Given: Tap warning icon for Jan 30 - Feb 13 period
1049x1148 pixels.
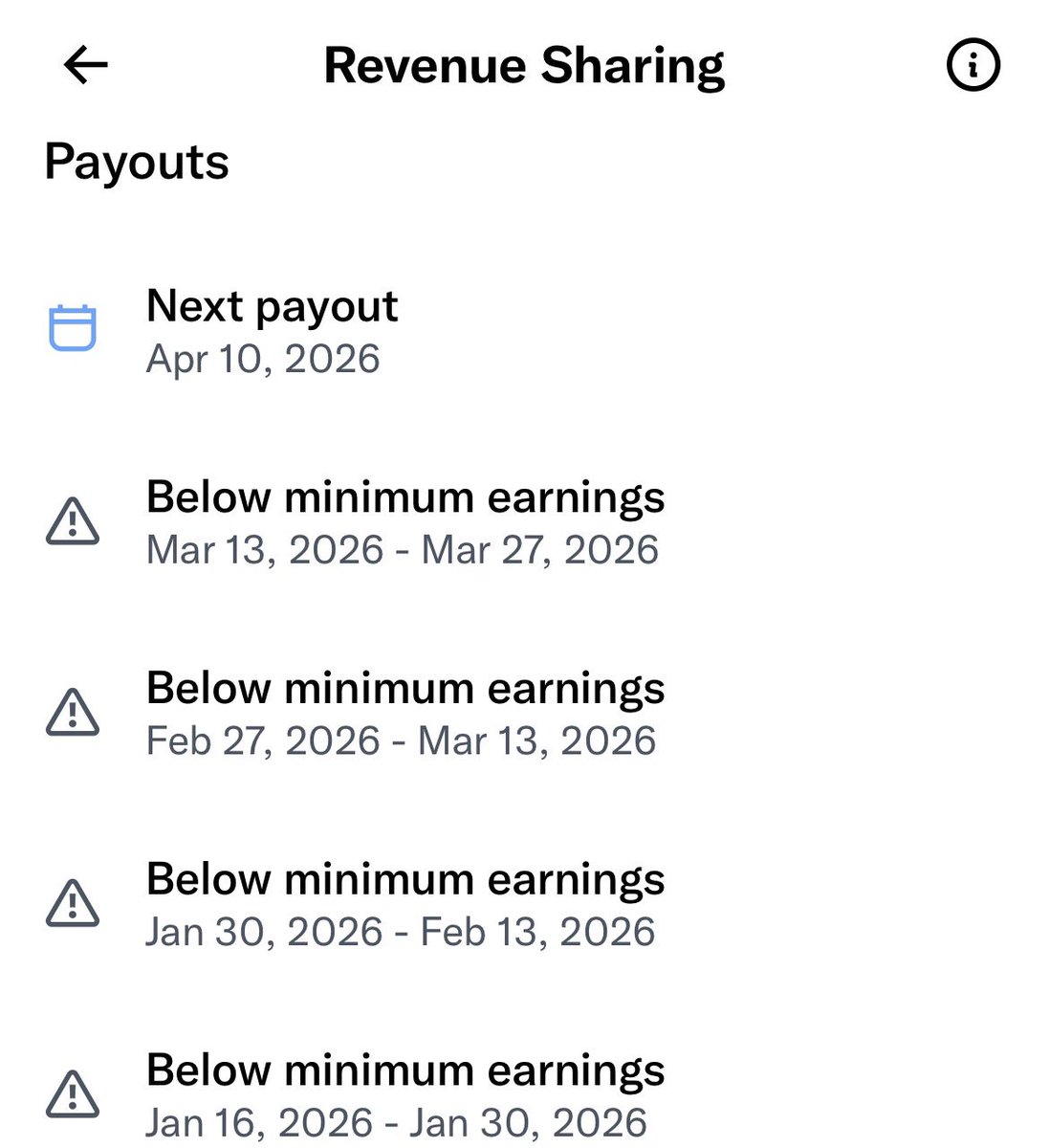Looking at the screenshot, I should click(x=73, y=904).
